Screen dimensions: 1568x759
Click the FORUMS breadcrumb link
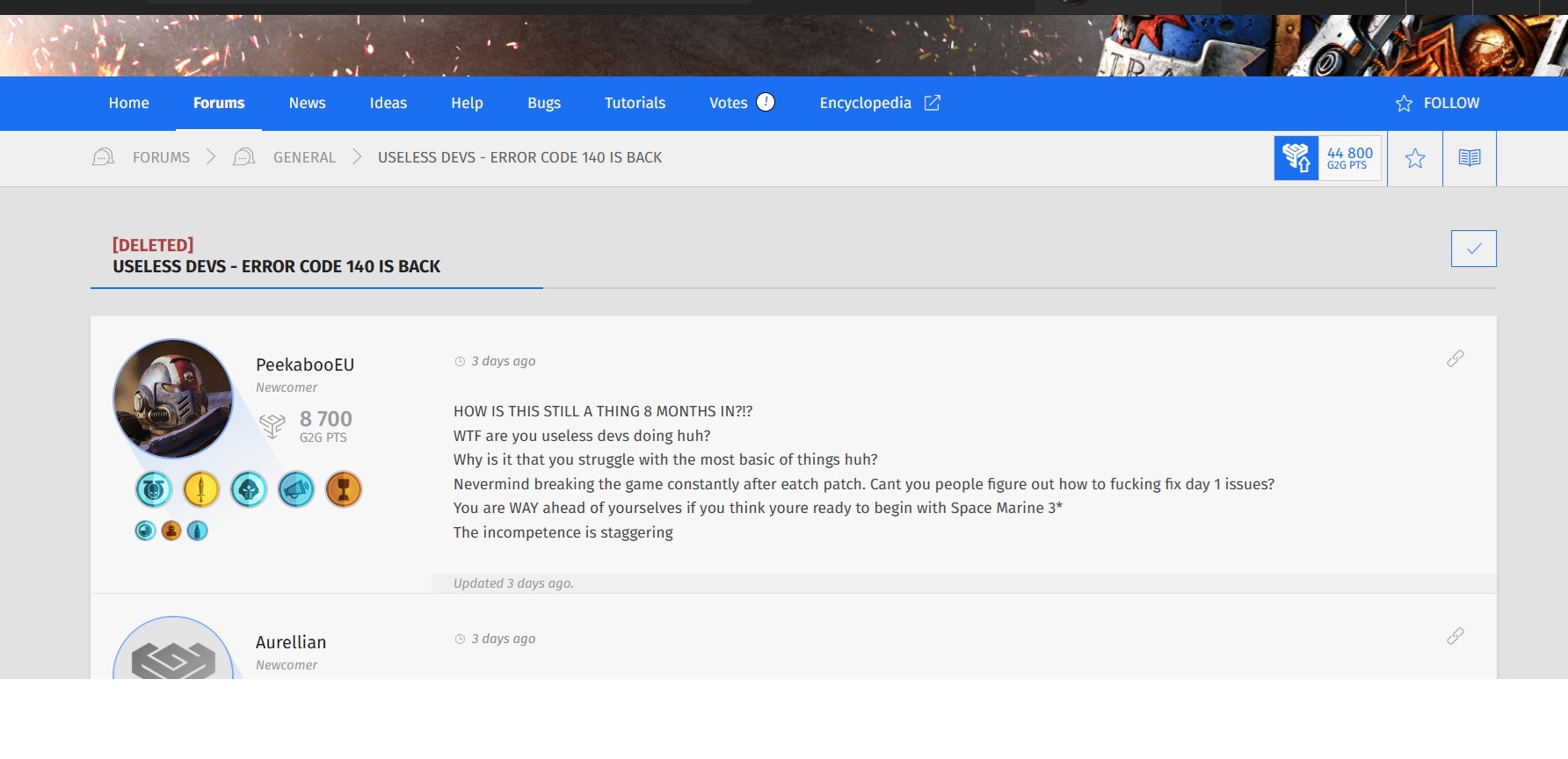point(161,157)
